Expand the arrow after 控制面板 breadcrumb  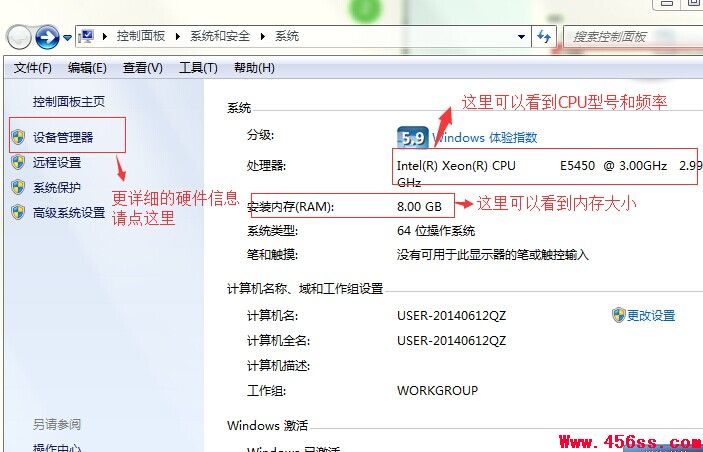pos(178,37)
